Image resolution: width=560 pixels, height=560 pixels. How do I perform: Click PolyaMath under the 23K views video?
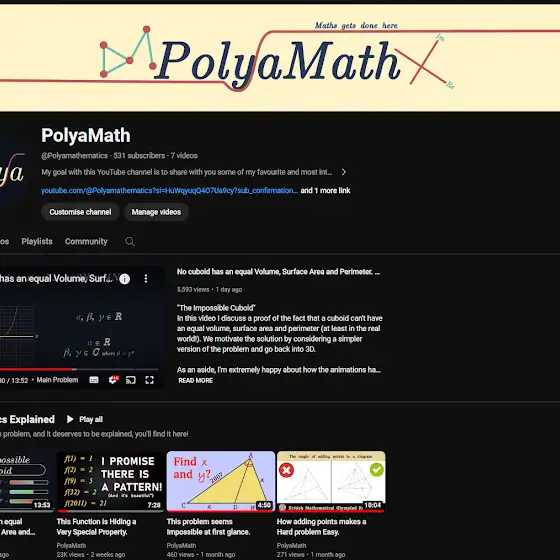click(x=71, y=545)
